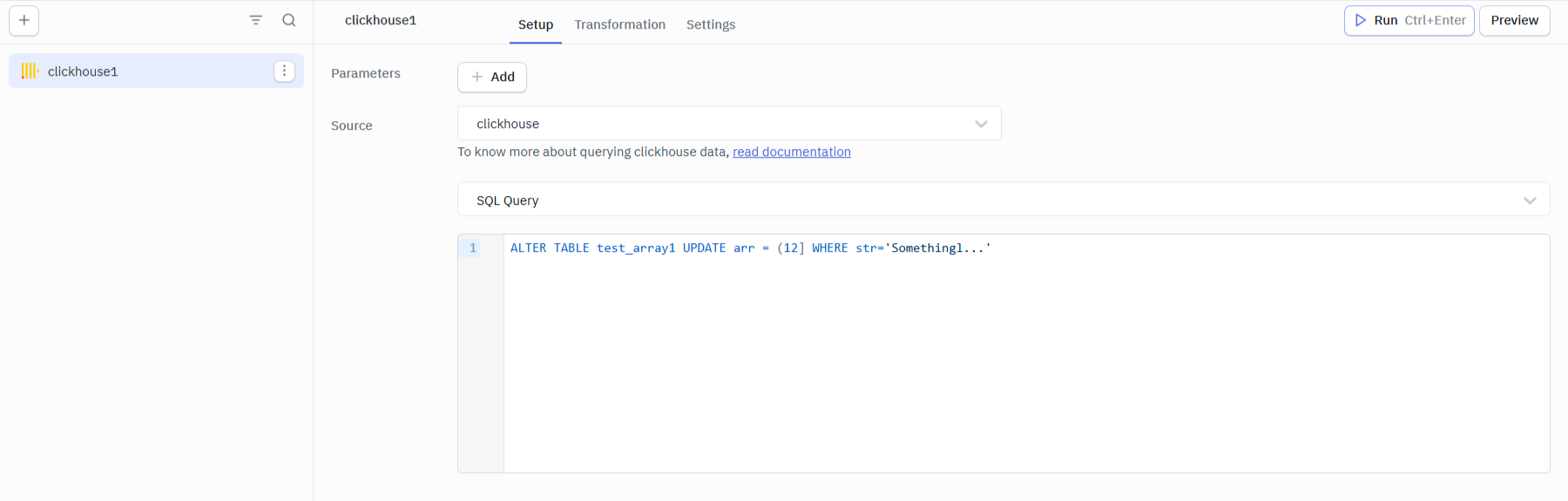Add a new parameter
Viewport: 1568px width, 501px height.
pyautogui.click(x=492, y=77)
